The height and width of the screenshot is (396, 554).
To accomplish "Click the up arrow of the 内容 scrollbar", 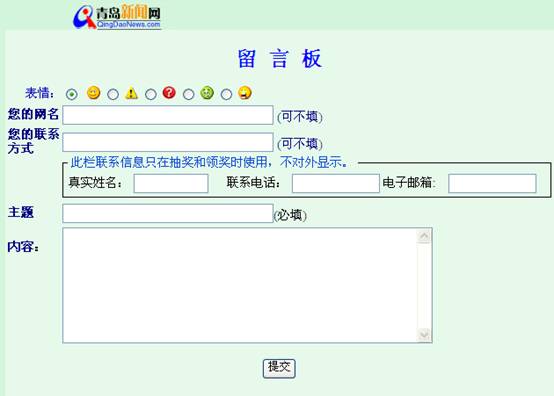I will 424,236.
